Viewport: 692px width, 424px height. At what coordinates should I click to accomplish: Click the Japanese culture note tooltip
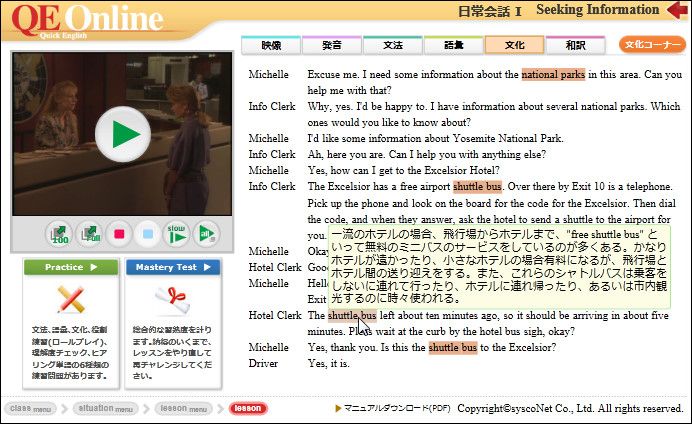tap(499, 266)
